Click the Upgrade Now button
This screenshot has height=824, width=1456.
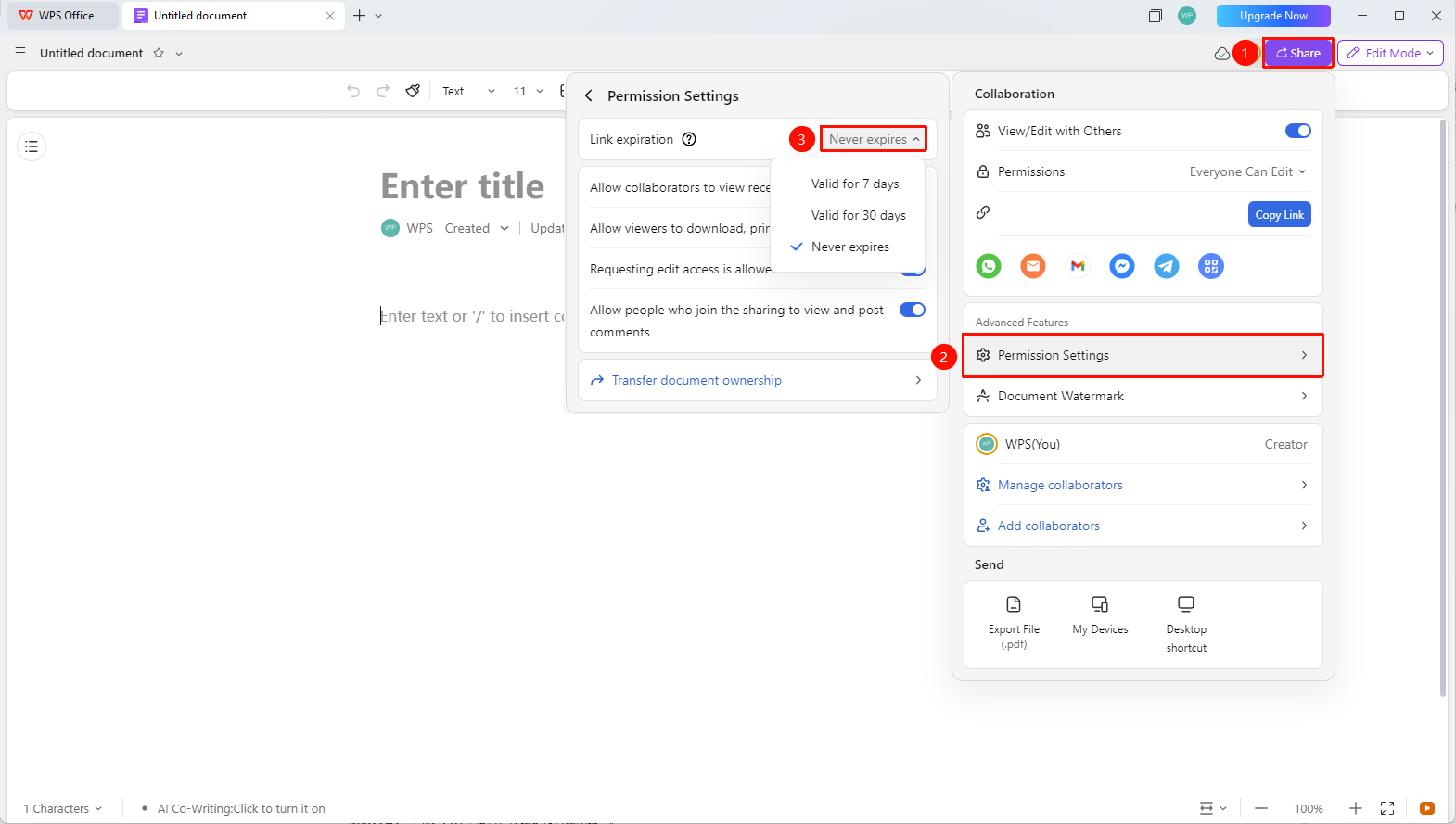(x=1273, y=16)
